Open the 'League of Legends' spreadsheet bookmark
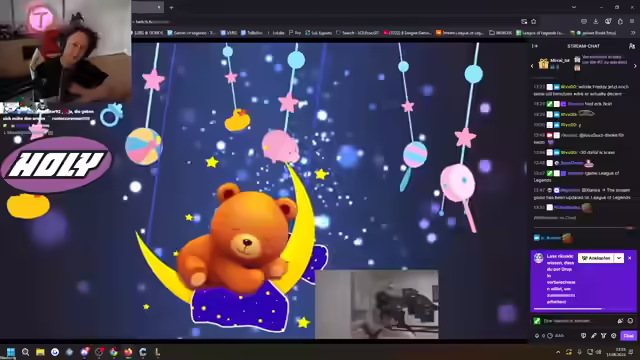The image size is (640, 360). (x=540, y=33)
